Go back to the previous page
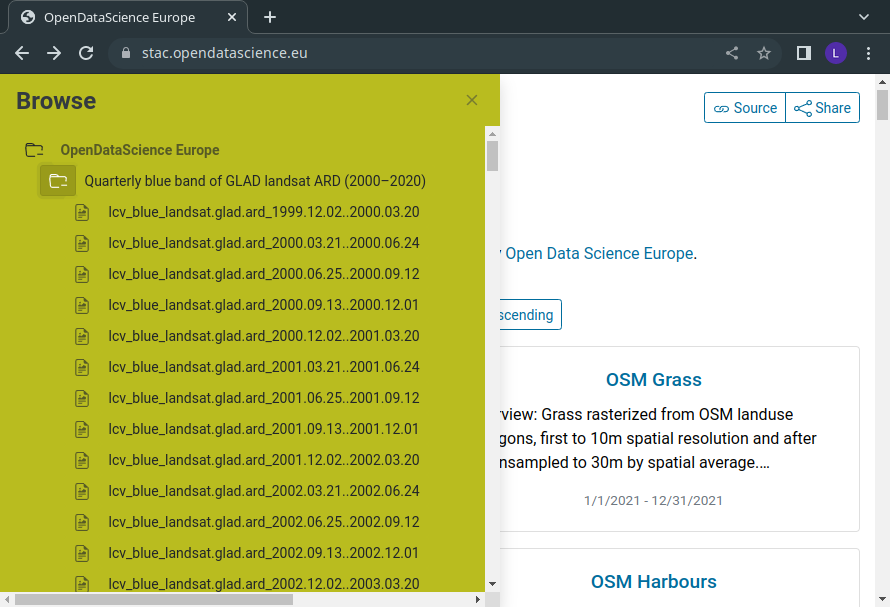The image size is (890, 607). (x=22, y=53)
